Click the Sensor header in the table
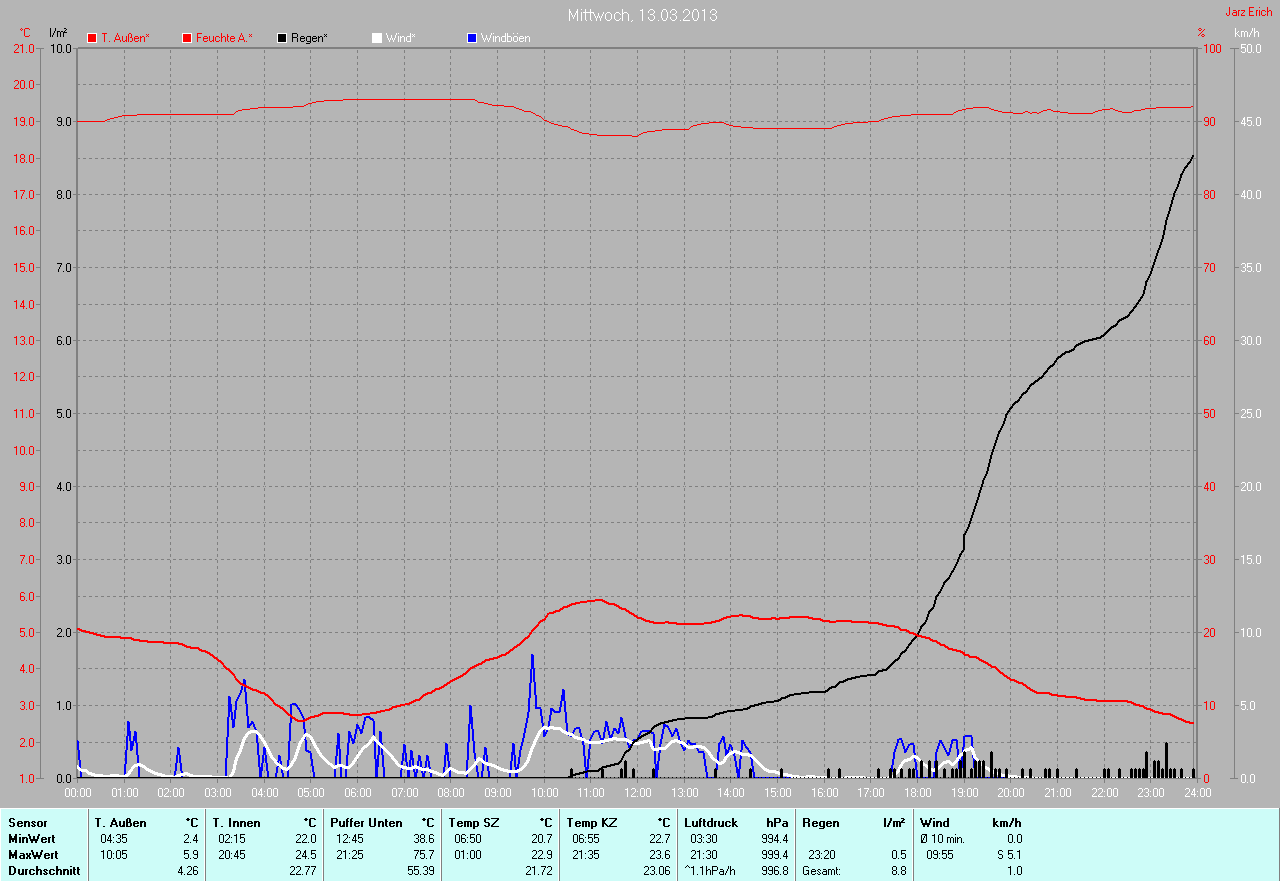This screenshot has height=881, width=1280. pyautogui.click(x=27, y=823)
